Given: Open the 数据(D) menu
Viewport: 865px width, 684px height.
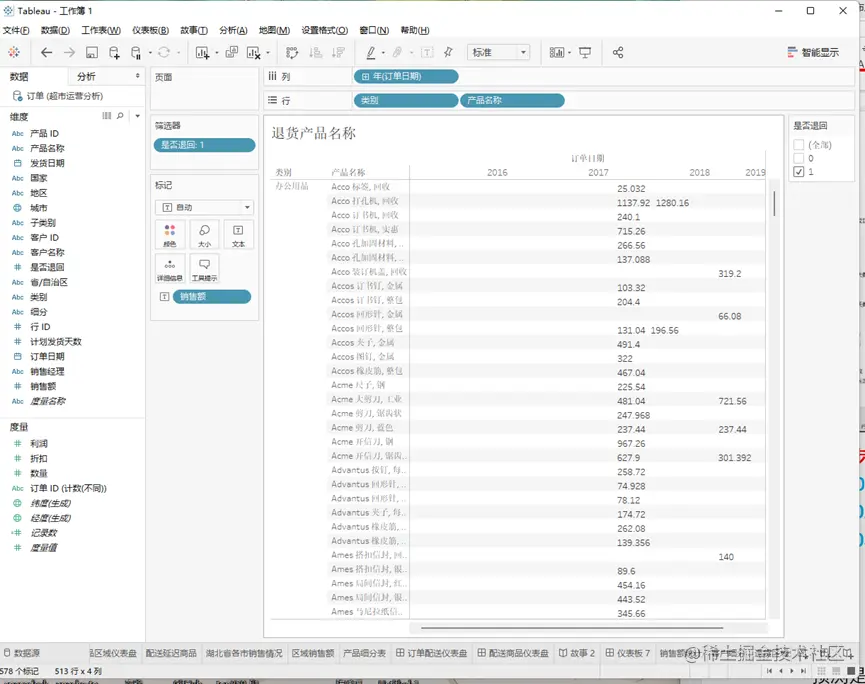Looking at the screenshot, I should 55,30.
